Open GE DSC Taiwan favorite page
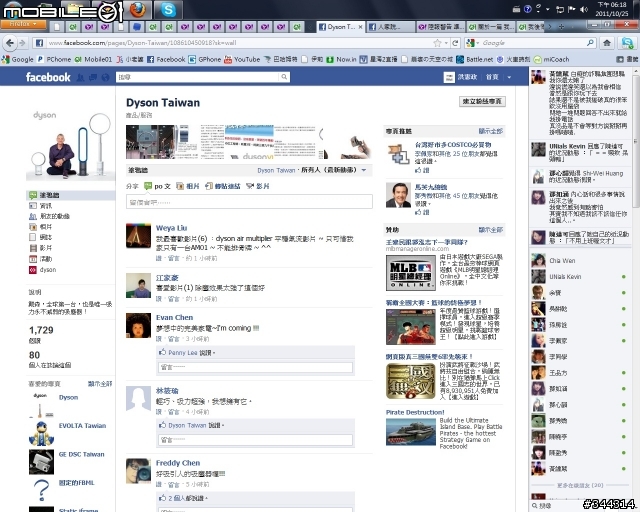 point(81,454)
